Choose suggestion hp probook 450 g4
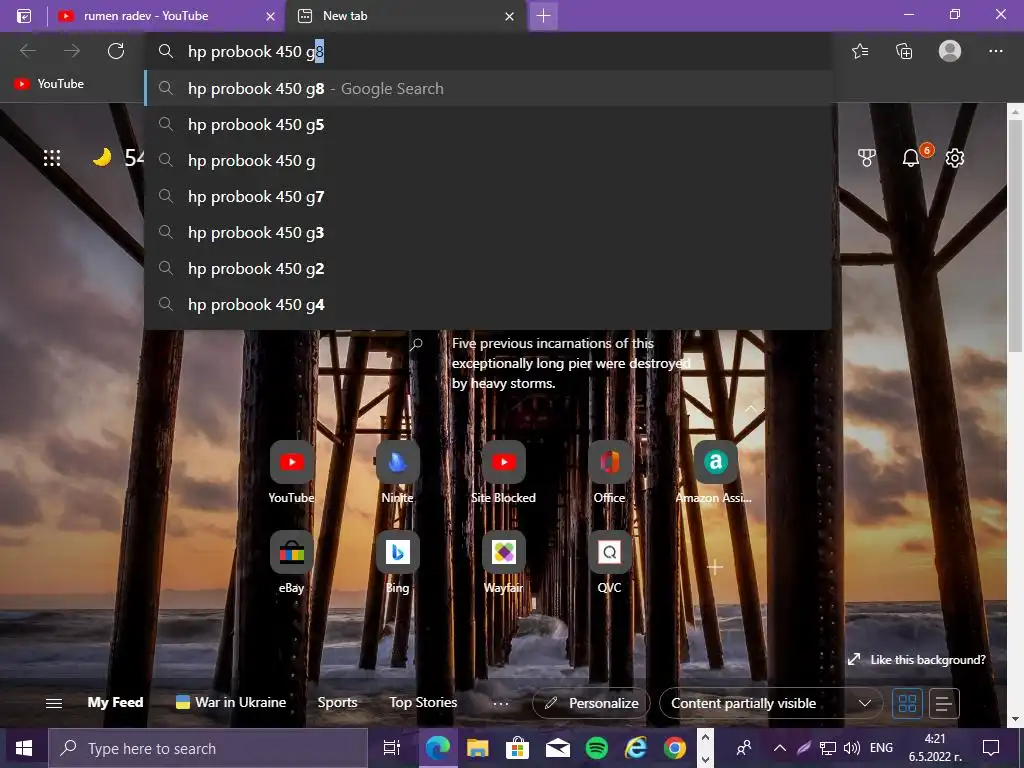1024x768 pixels. click(488, 304)
